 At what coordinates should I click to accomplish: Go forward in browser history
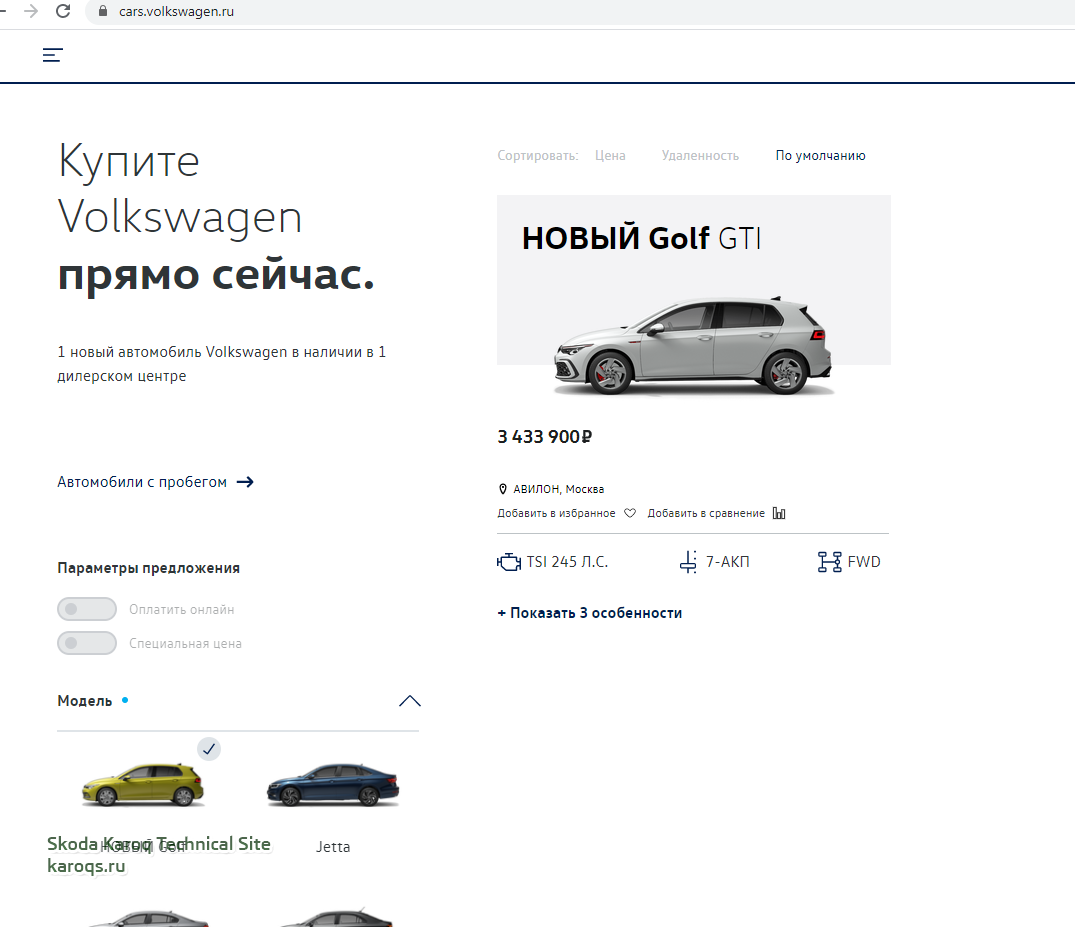tap(31, 11)
